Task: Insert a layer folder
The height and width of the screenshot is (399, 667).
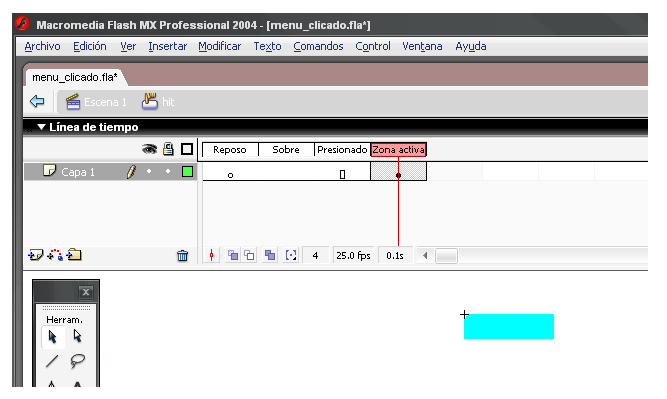Action: 74,255
